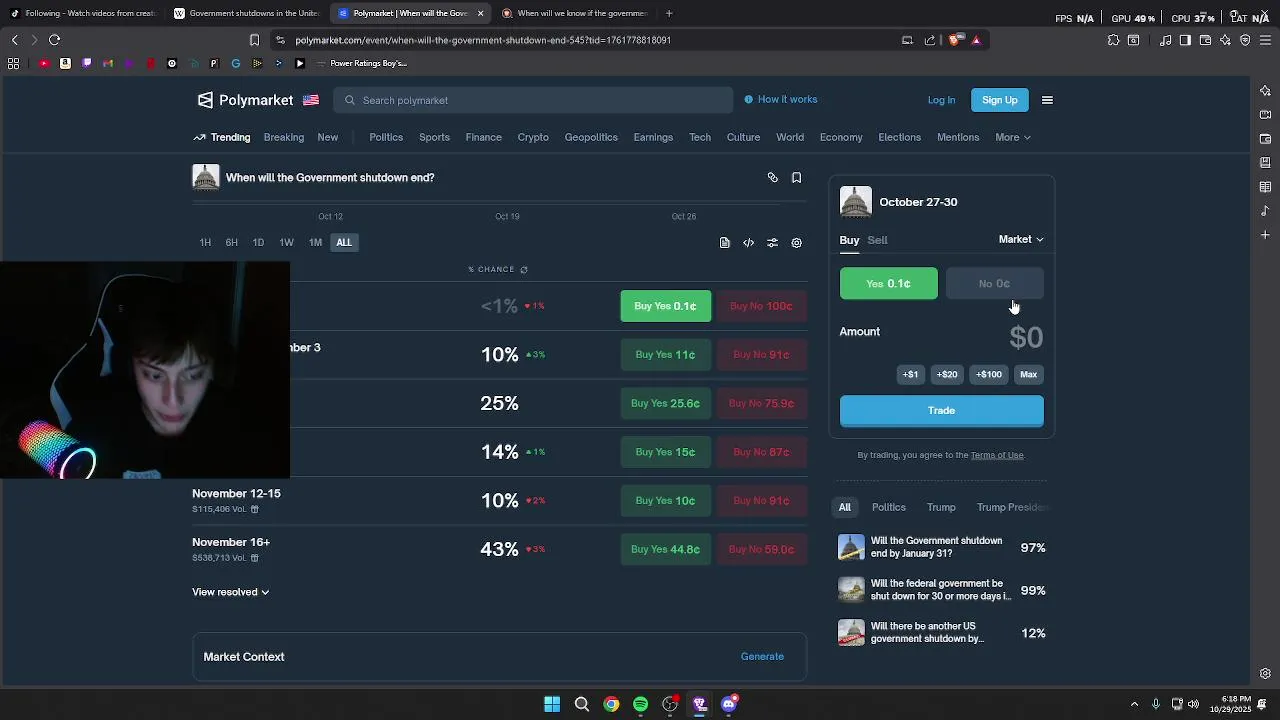The image size is (1280, 720).
Task: Open the Breaking category
Action: 284,137
